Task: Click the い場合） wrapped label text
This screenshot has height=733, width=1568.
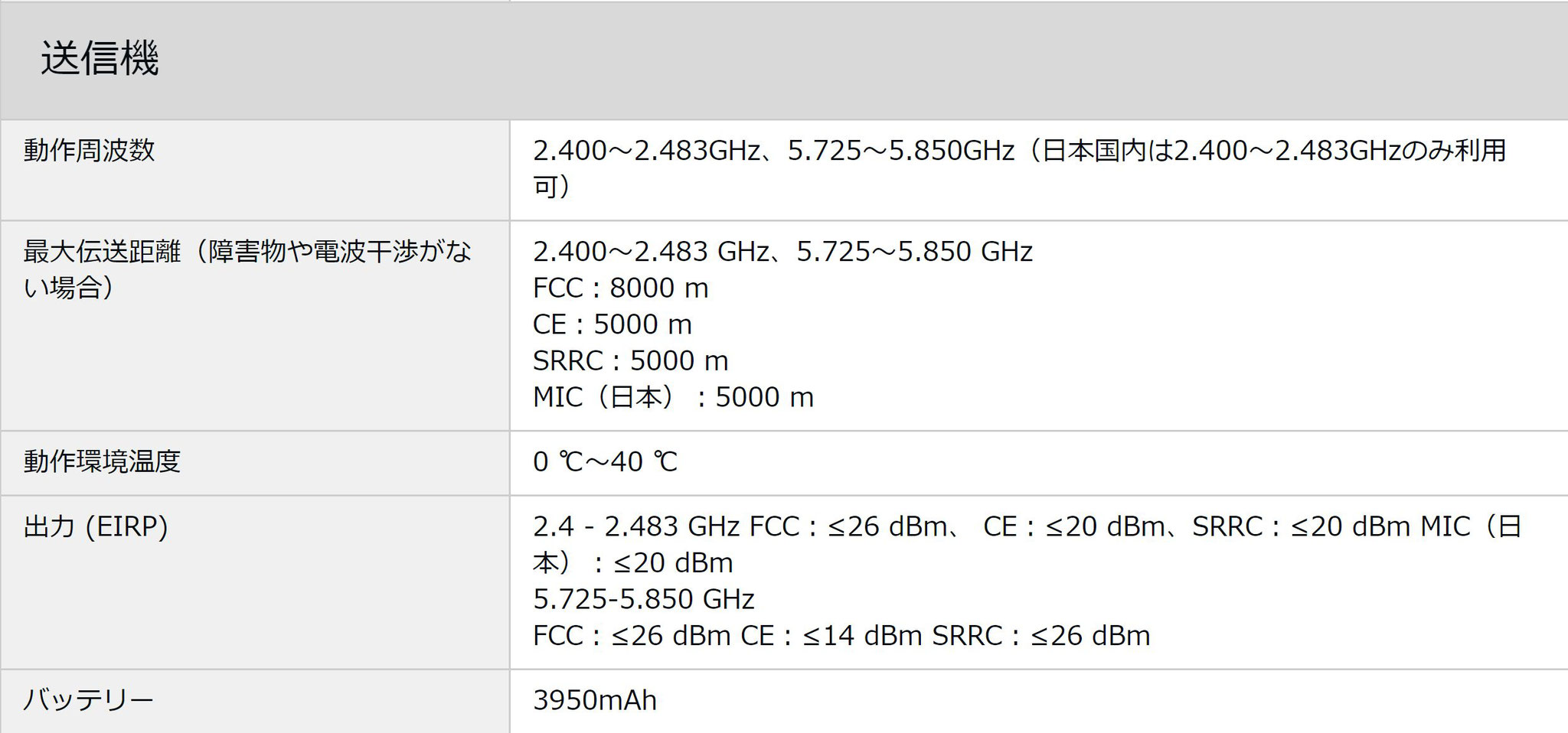Action: point(69,288)
